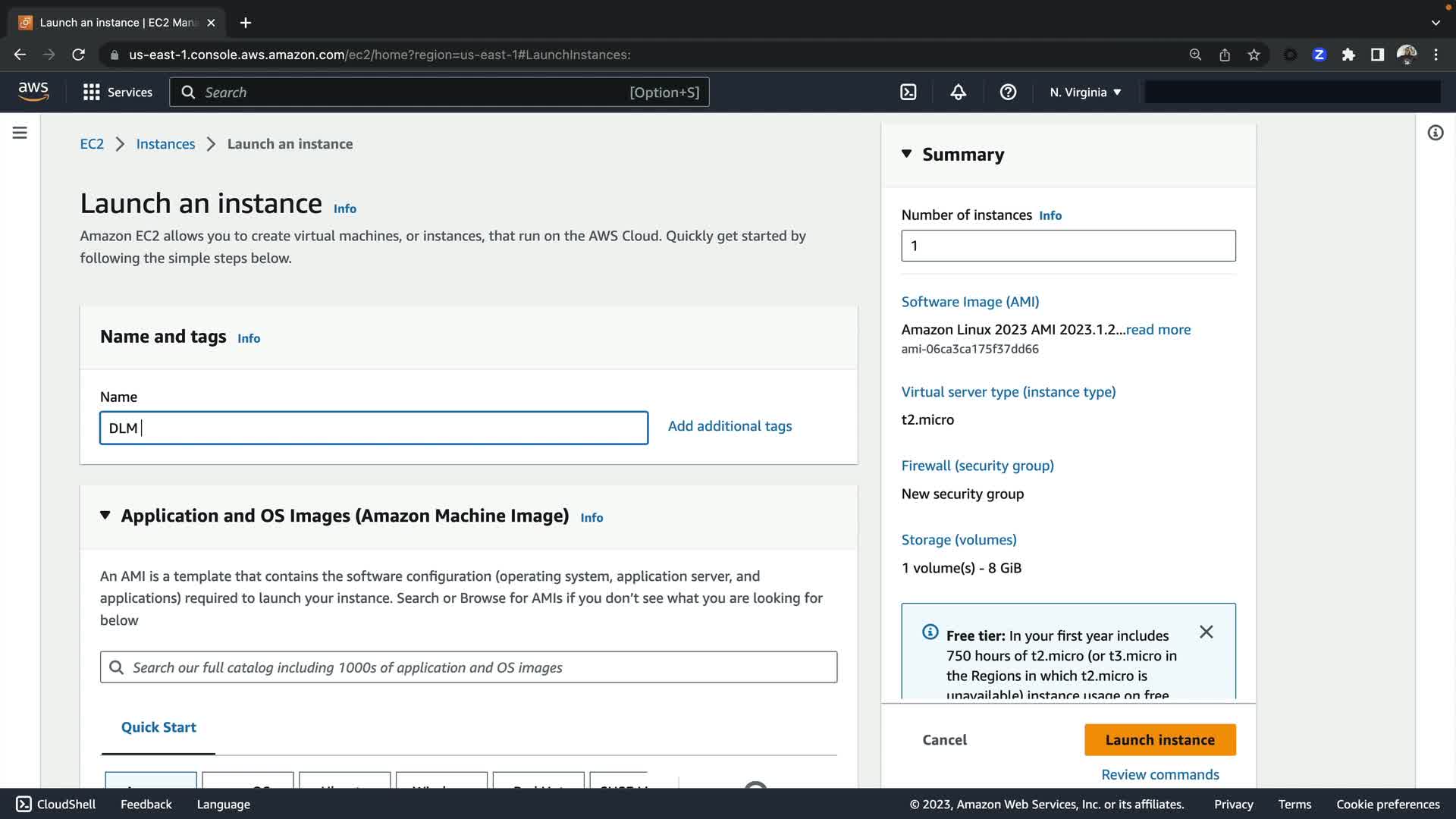1456x819 pixels.
Task: Collapse Application and OS Images section
Action: click(105, 516)
